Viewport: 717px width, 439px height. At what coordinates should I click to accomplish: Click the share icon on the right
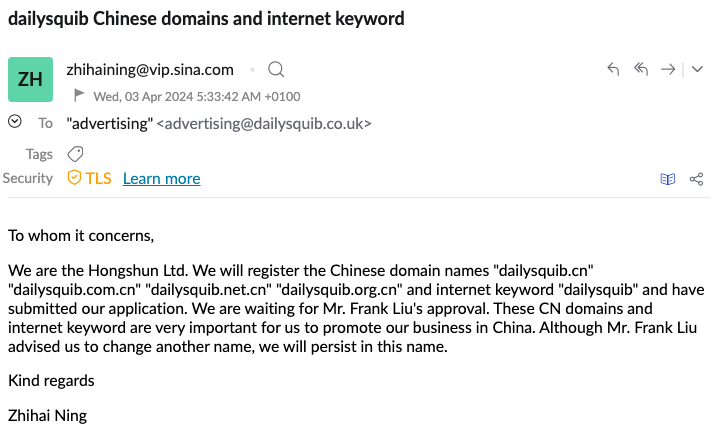[696, 179]
